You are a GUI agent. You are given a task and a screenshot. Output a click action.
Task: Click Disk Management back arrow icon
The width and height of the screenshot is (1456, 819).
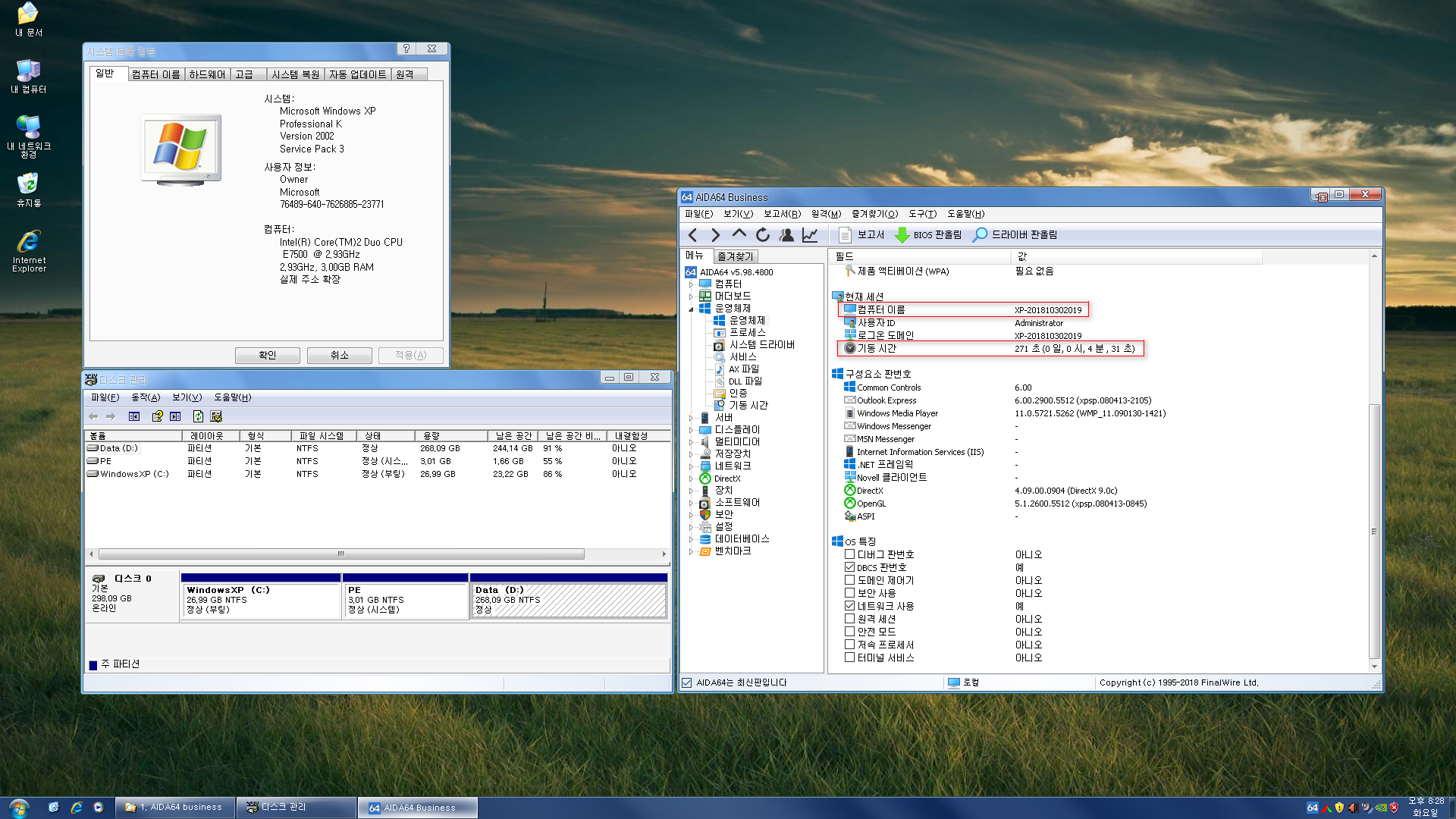coord(93,416)
